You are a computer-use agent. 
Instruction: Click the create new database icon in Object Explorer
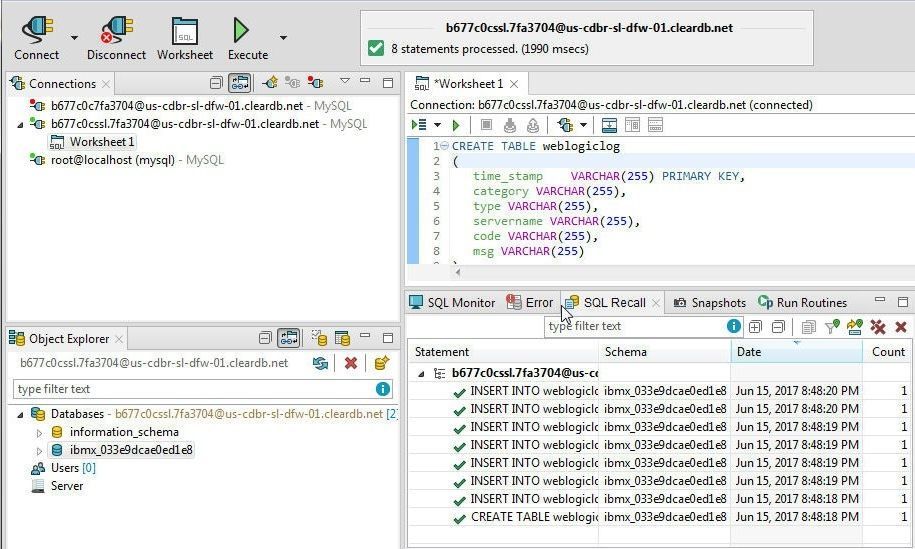point(382,363)
